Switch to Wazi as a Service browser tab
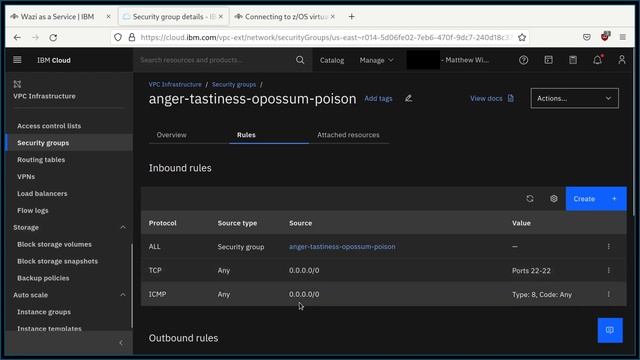The height and width of the screenshot is (360, 640). pos(57,17)
